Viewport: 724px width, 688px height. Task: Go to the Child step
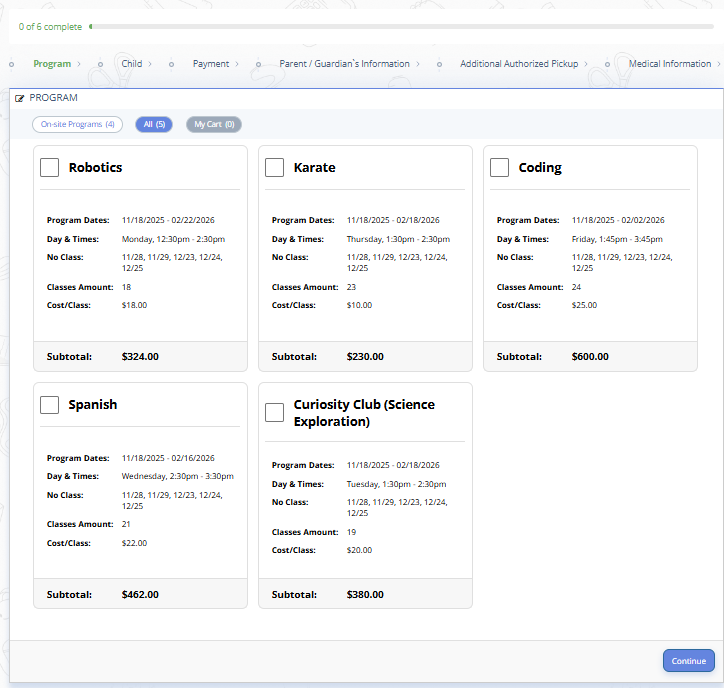(x=132, y=64)
